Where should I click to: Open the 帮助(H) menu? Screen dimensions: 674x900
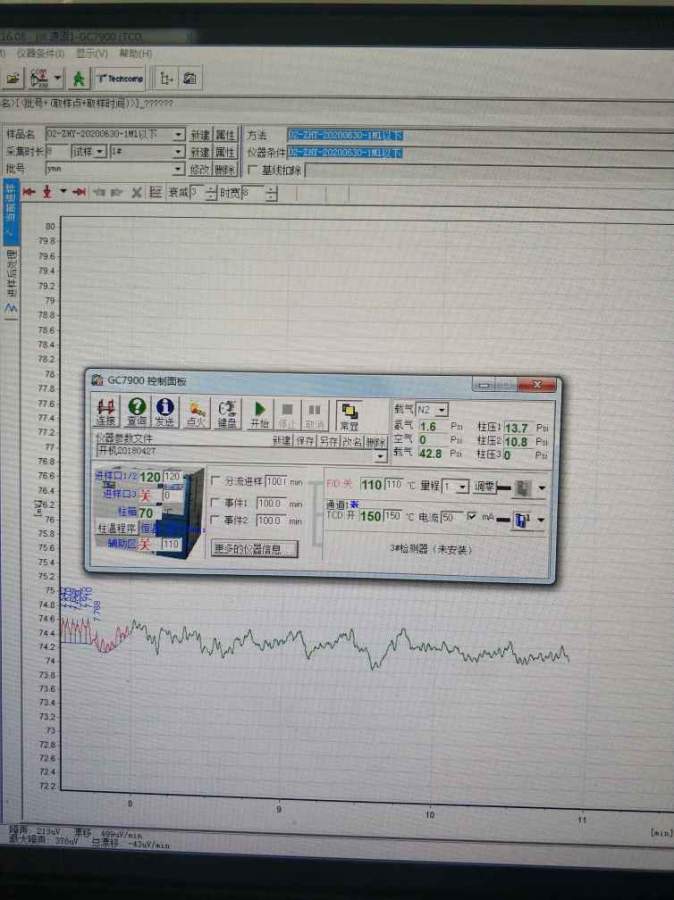(136, 53)
